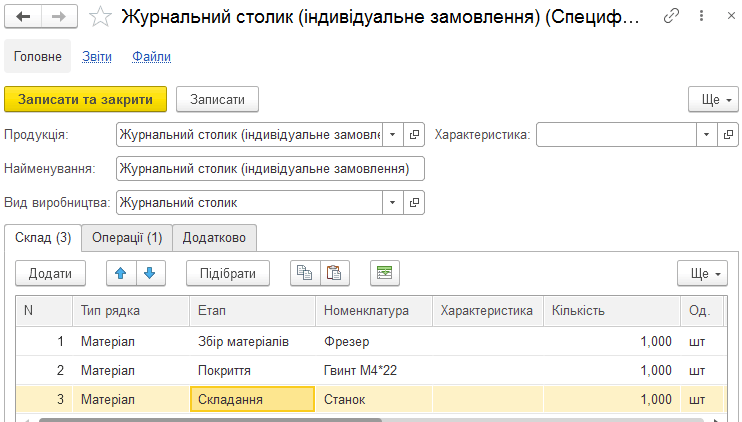Click the Підібрати button

pyautogui.click(x=228, y=273)
